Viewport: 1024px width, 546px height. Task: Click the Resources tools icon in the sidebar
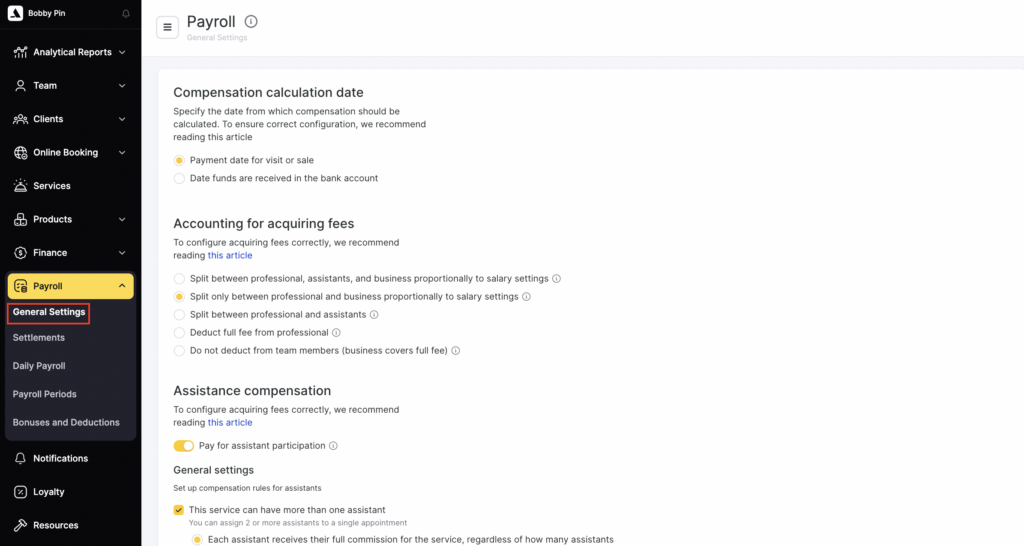20,525
